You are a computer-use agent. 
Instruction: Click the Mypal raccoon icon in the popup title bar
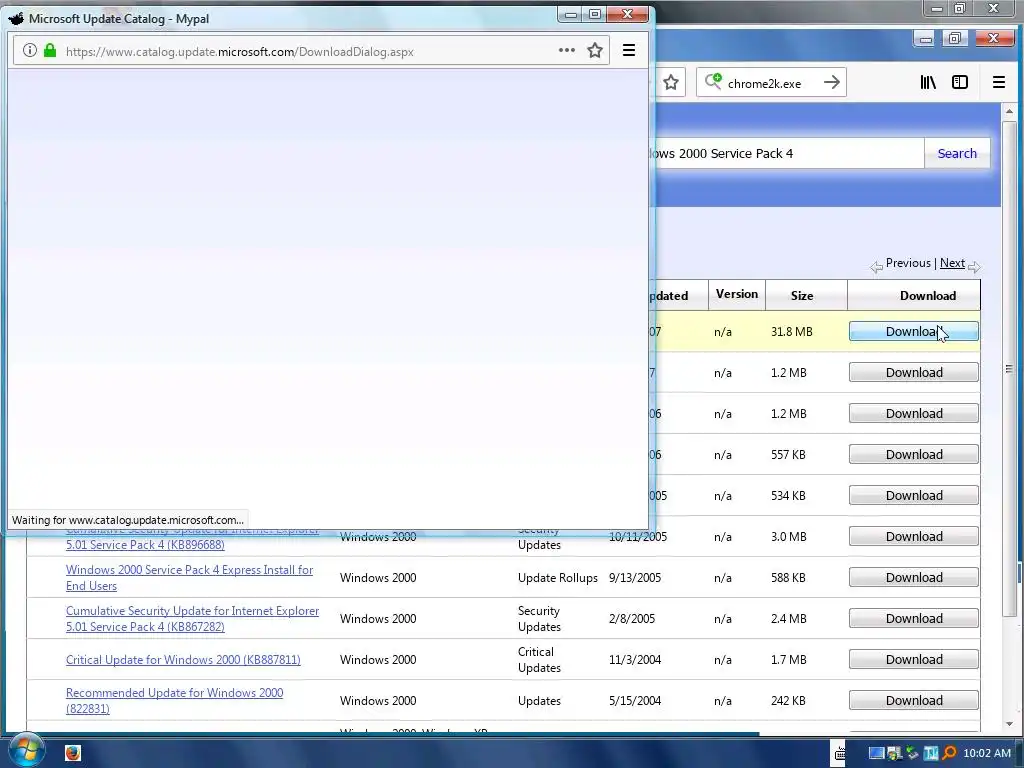tap(16, 18)
